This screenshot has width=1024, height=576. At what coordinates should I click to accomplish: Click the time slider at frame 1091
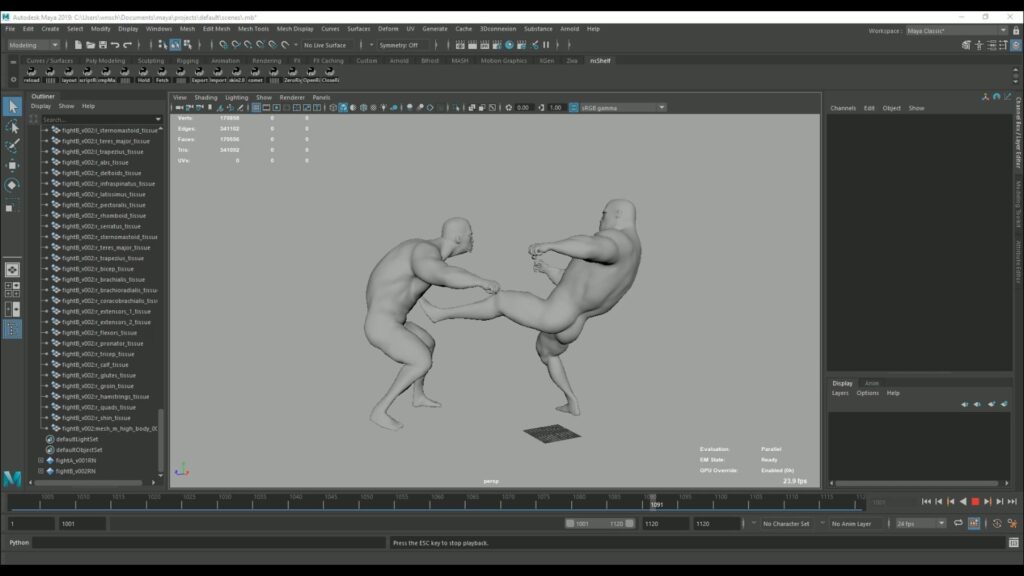point(653,502)
